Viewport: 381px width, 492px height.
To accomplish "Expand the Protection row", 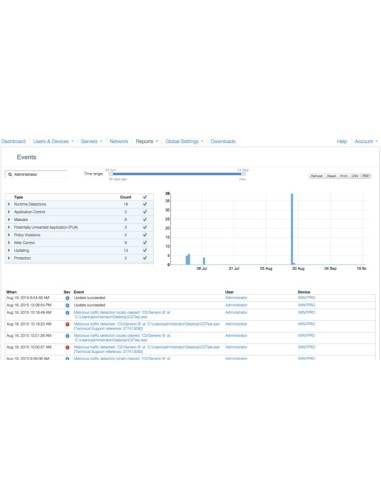I will (9, 258).
